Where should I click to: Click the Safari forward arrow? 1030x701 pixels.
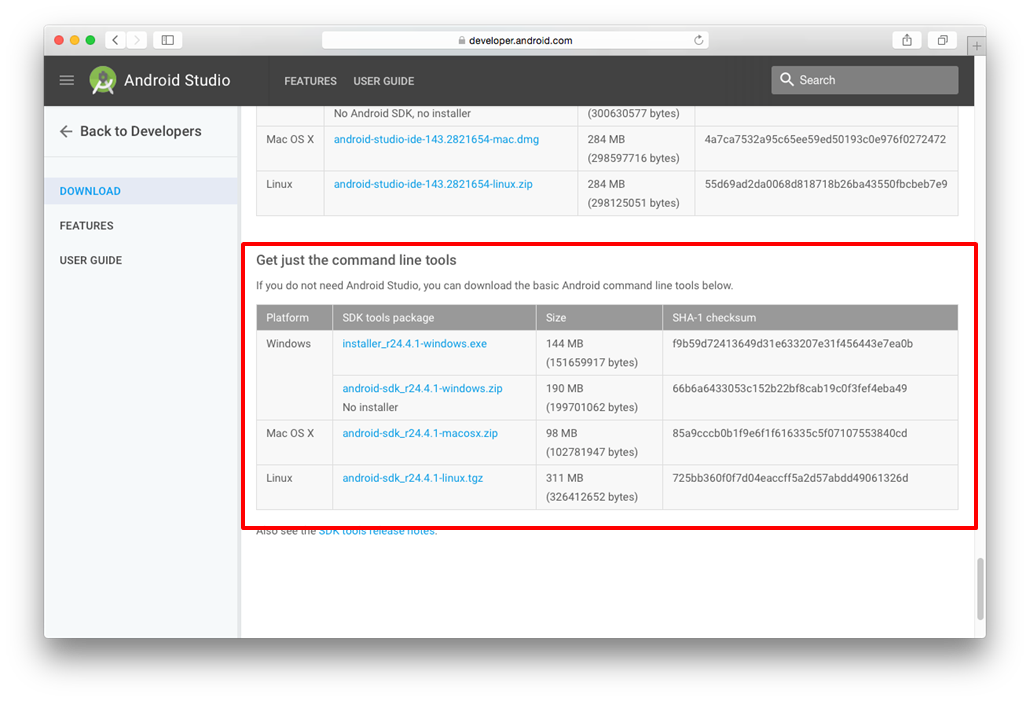[137, 40]
